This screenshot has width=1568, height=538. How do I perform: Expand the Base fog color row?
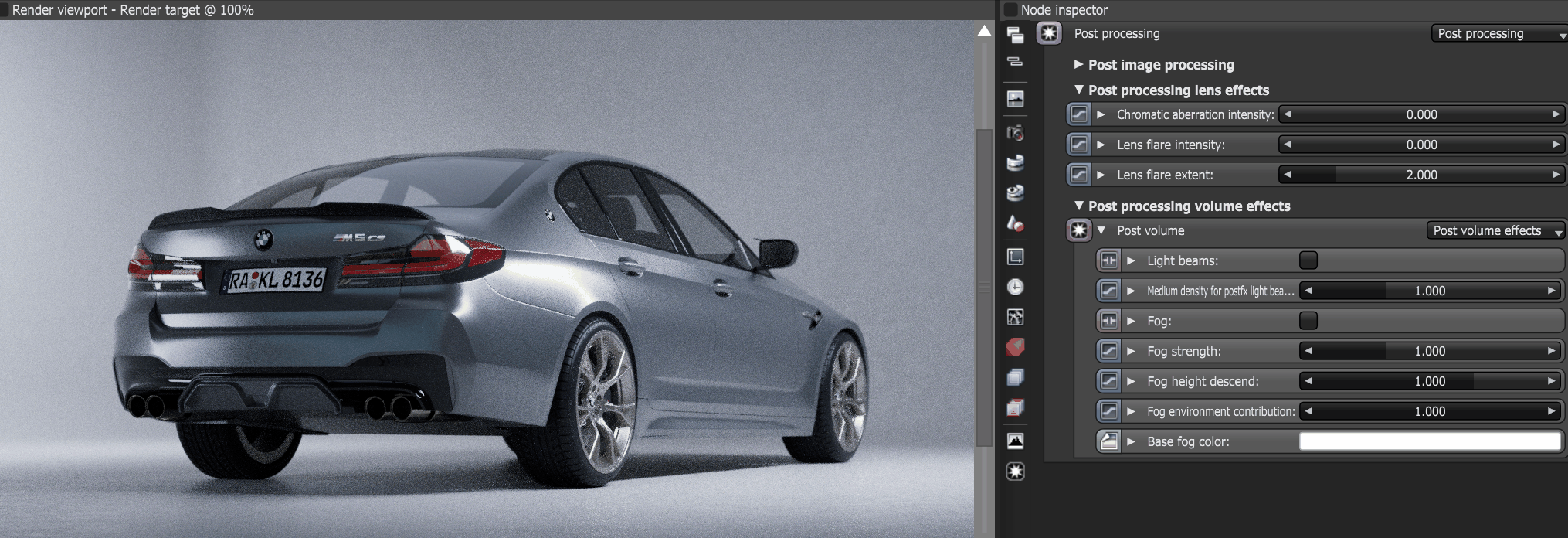[x=1131, y=441]
